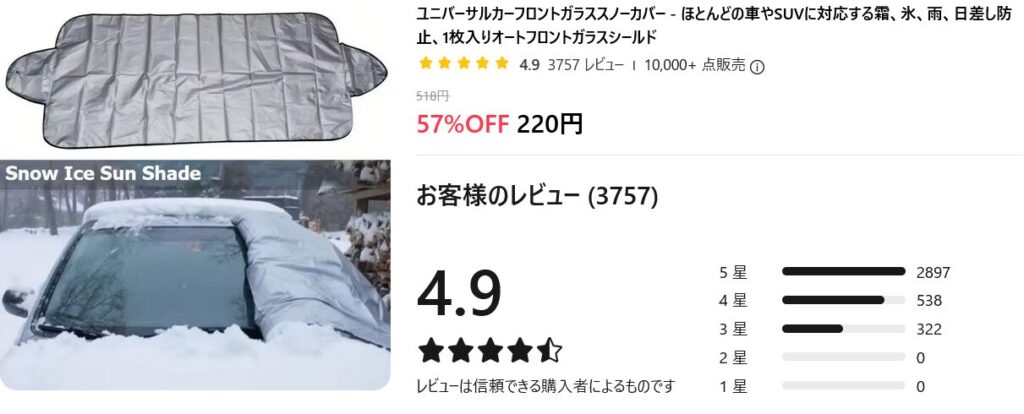Click the second yellow star near 3757 レビュー
Viewport: 1024px width, 414px height.
coord(445,63)
